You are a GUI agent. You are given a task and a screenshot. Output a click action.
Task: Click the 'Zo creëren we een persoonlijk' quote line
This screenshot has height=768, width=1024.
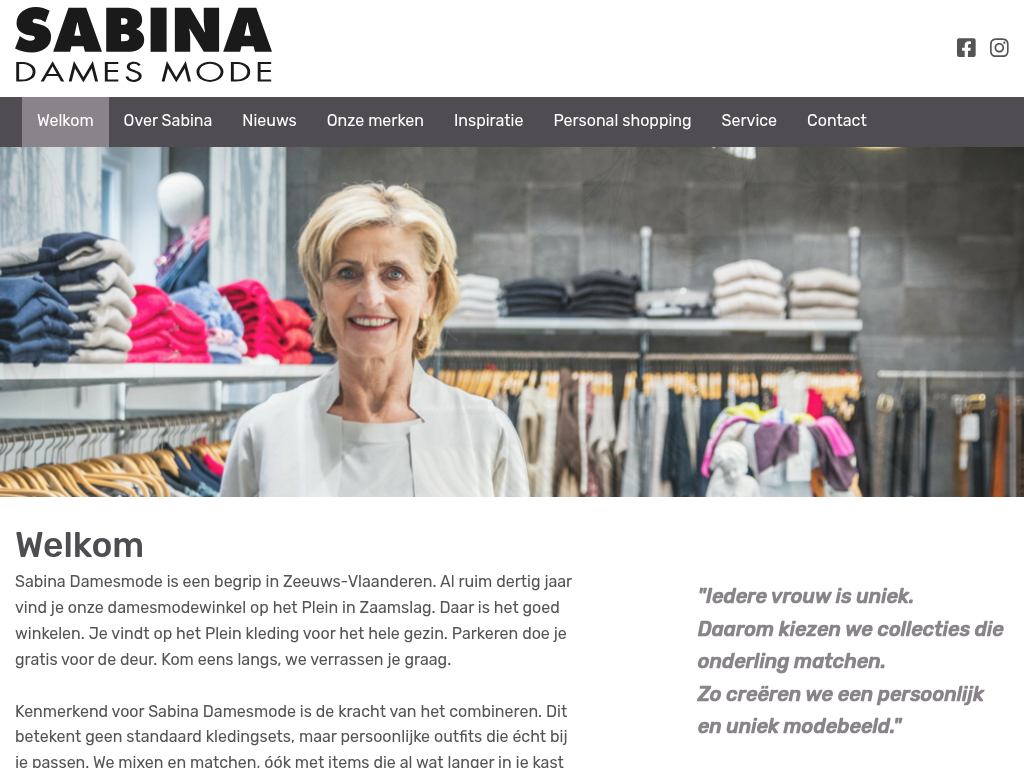[840, 694]
